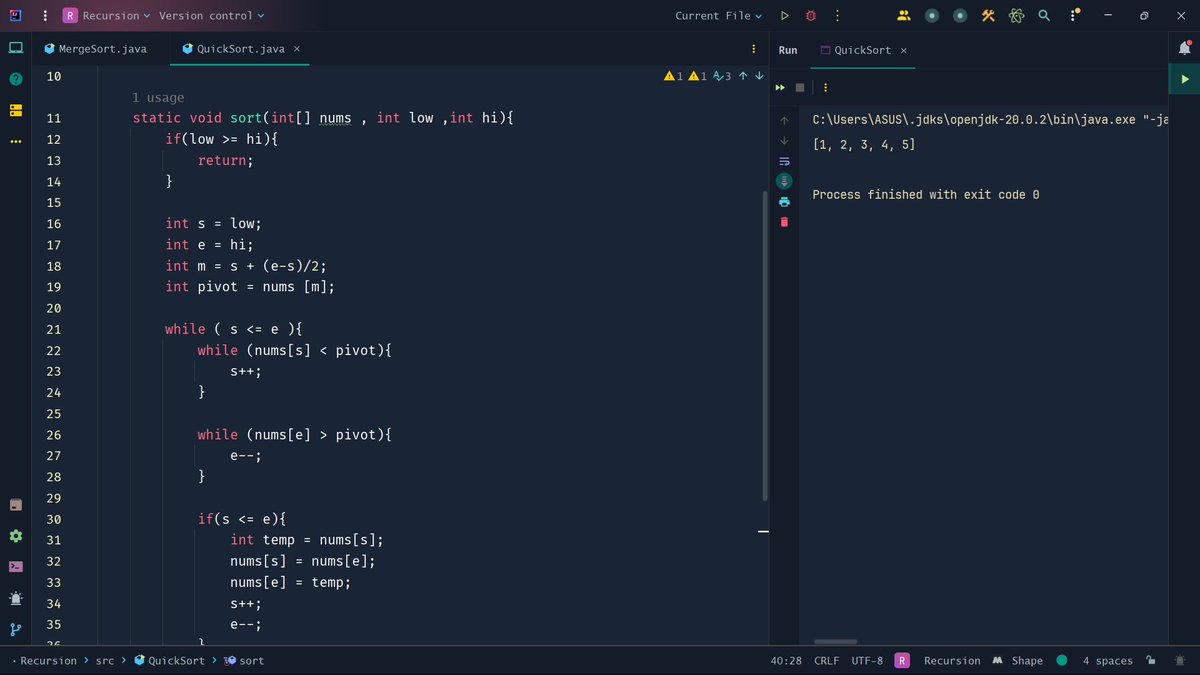Click sort method in breadcrumb bar
Screen dimensions: 1200x675
(x=245, y=660)
